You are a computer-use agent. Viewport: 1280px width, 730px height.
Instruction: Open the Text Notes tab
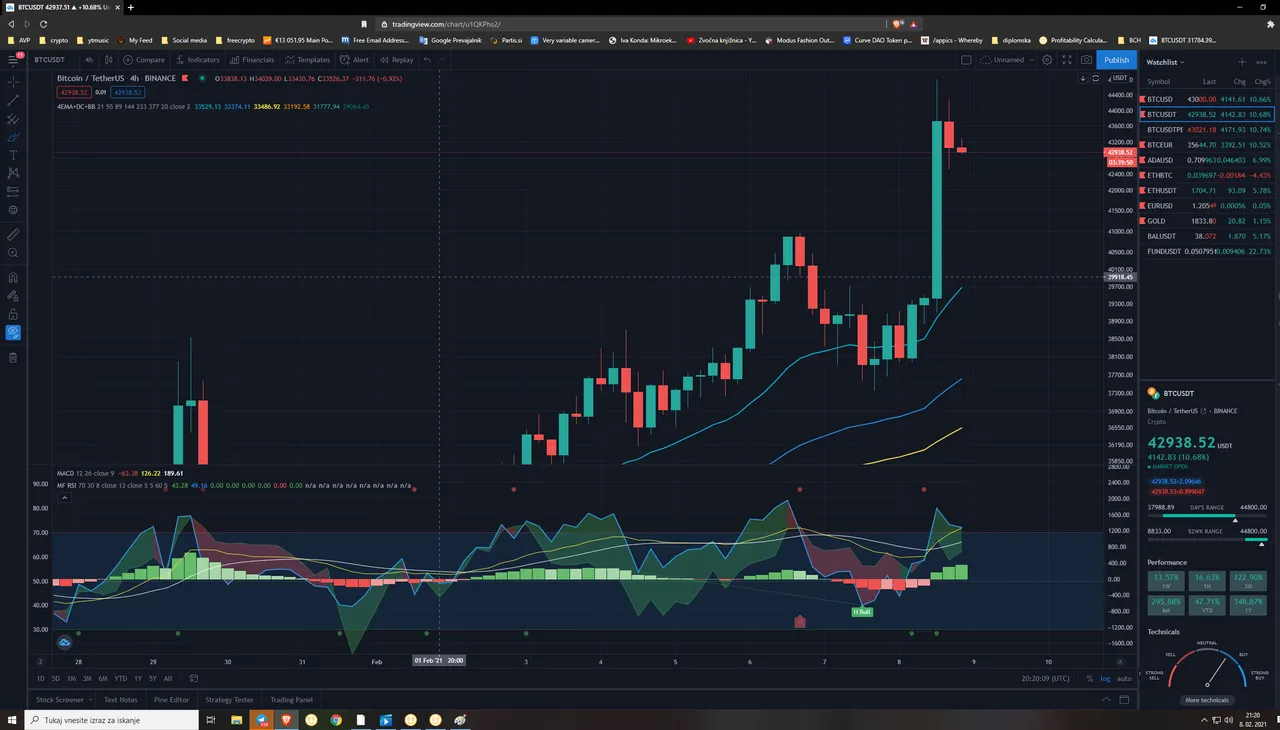[x=120, y=700]
